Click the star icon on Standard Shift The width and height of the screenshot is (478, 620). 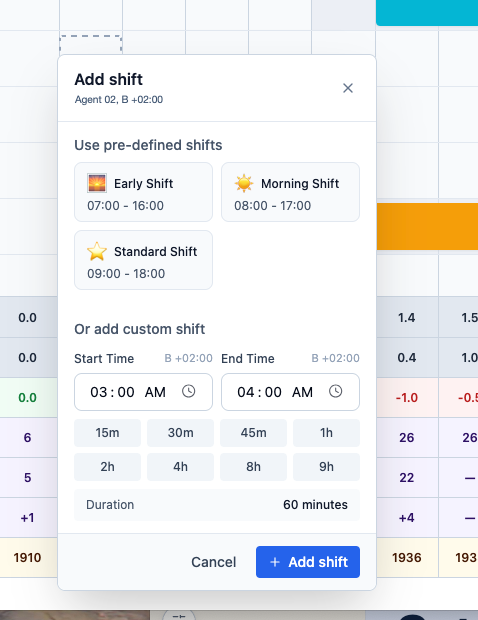97,251
